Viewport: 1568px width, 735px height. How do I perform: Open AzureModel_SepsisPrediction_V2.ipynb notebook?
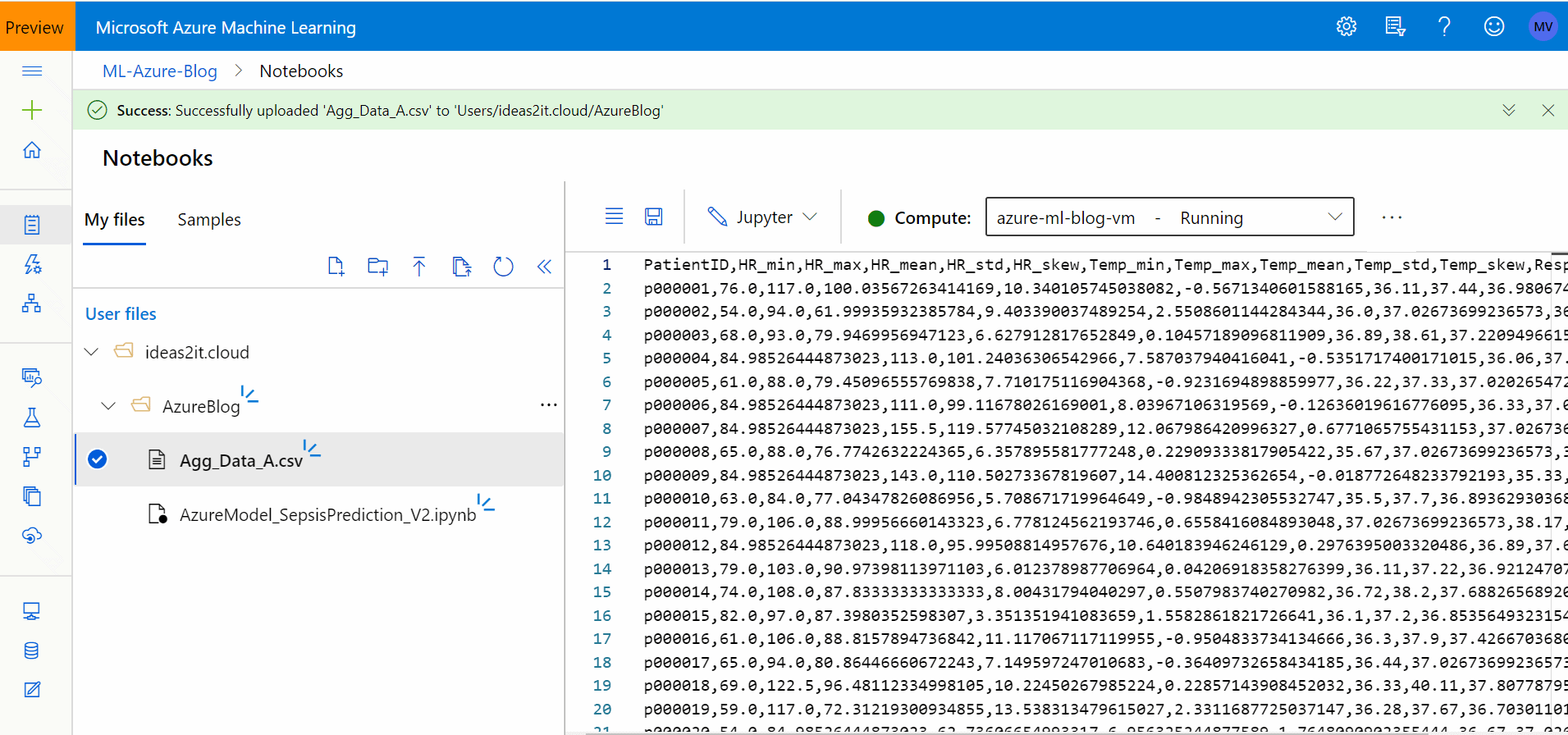pyautogui.click(x=328, y=515)
